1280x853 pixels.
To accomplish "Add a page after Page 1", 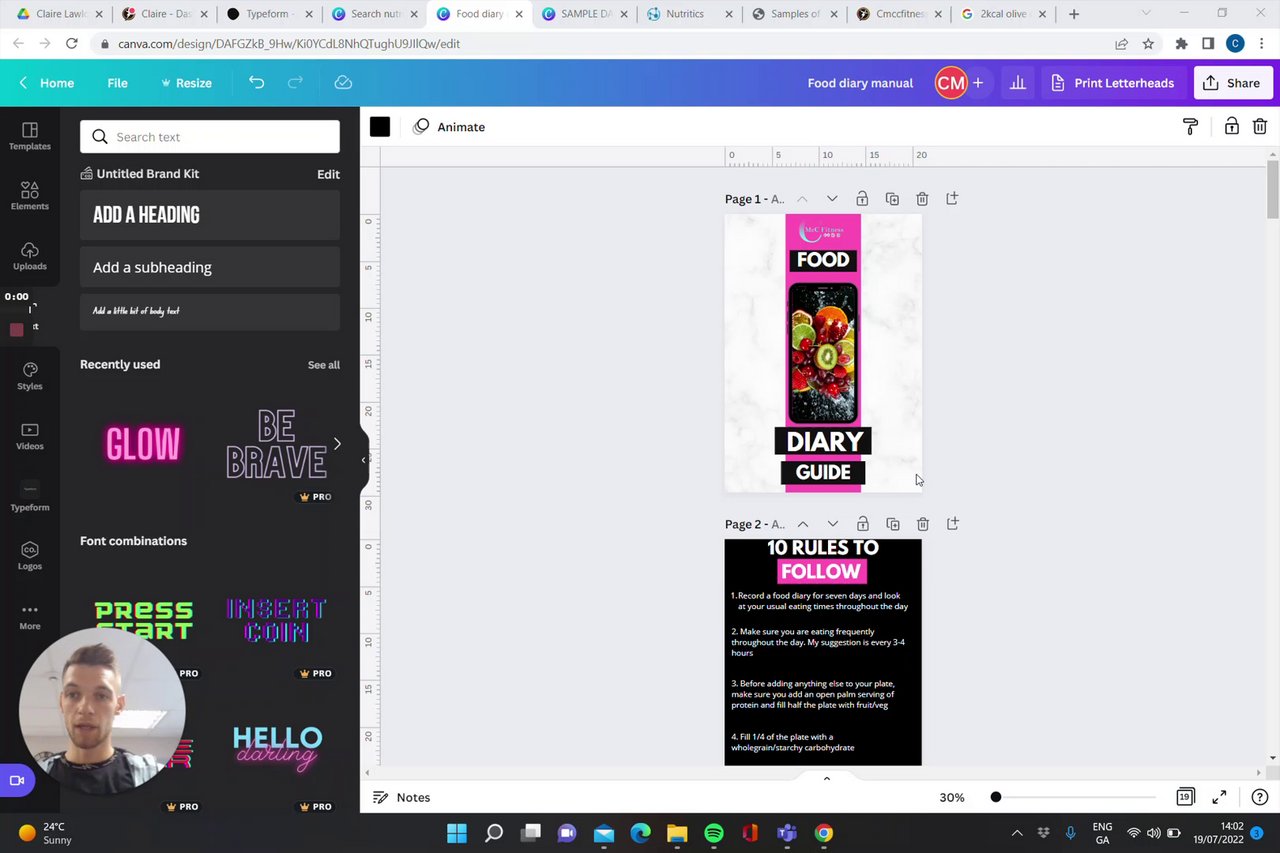I will coord(952,199).
